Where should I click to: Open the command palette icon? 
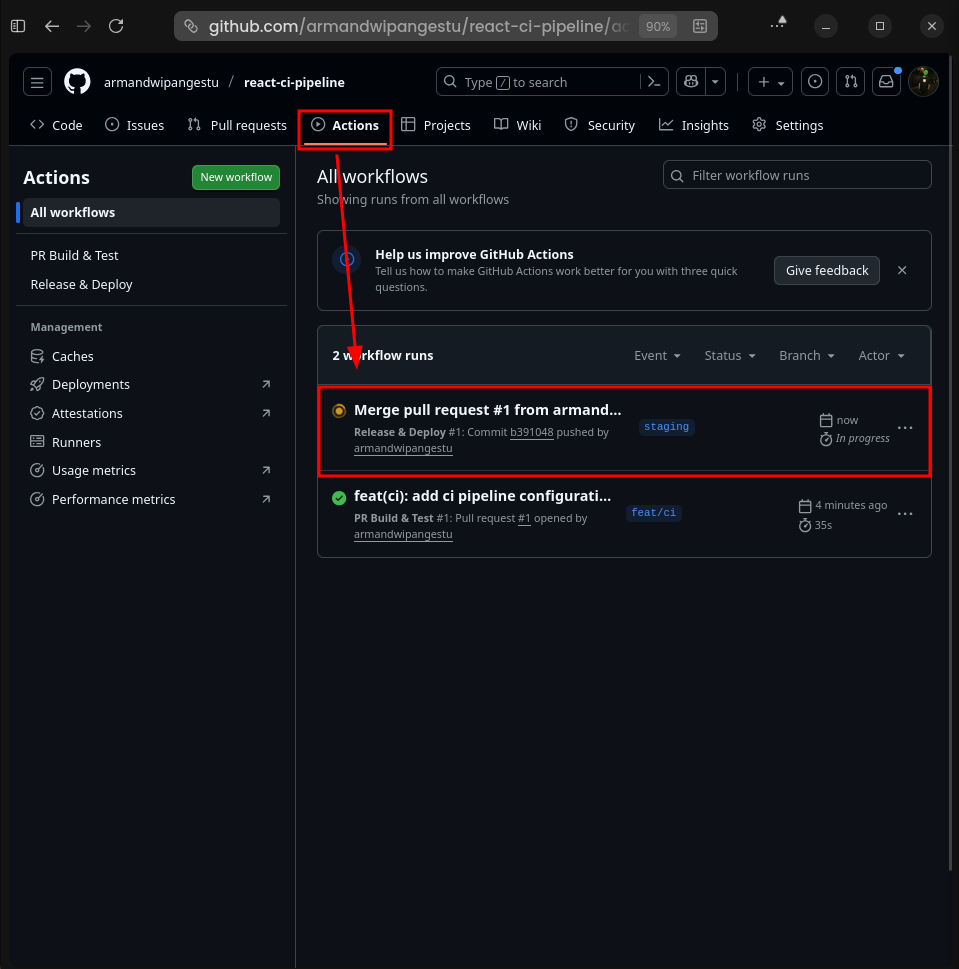coord(654,82)
